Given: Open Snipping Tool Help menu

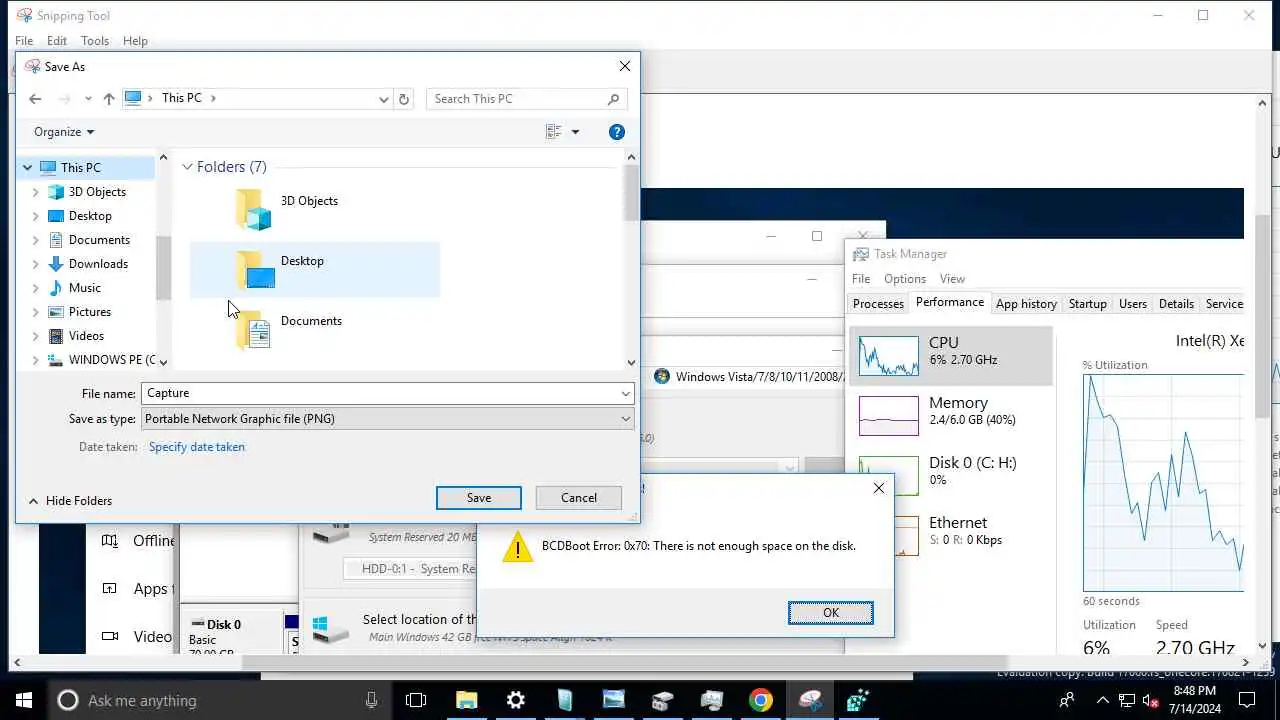Looking at the screenshot, I should (135, 41).
